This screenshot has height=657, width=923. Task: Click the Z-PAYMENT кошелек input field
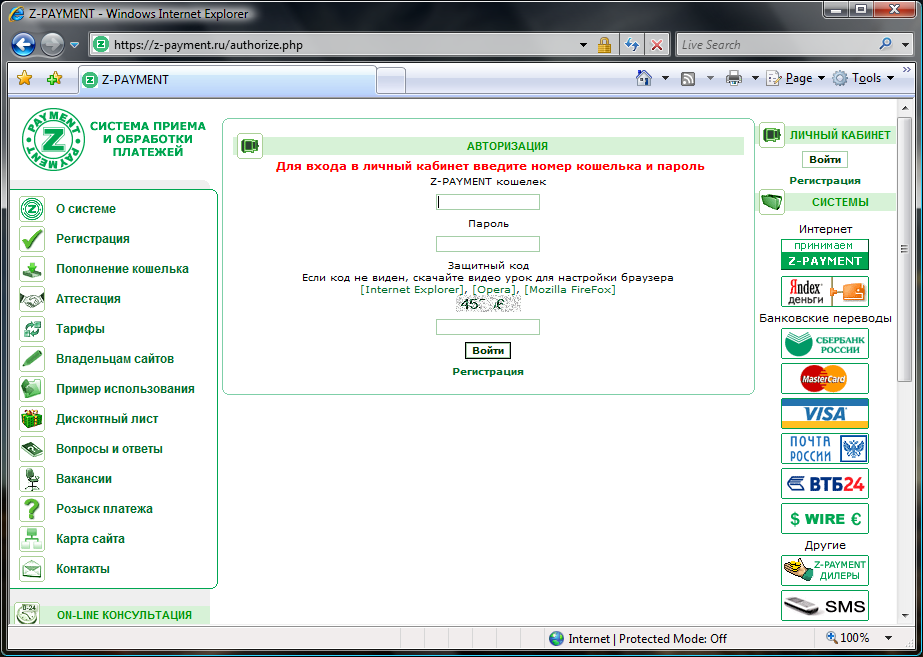[487, 202]
